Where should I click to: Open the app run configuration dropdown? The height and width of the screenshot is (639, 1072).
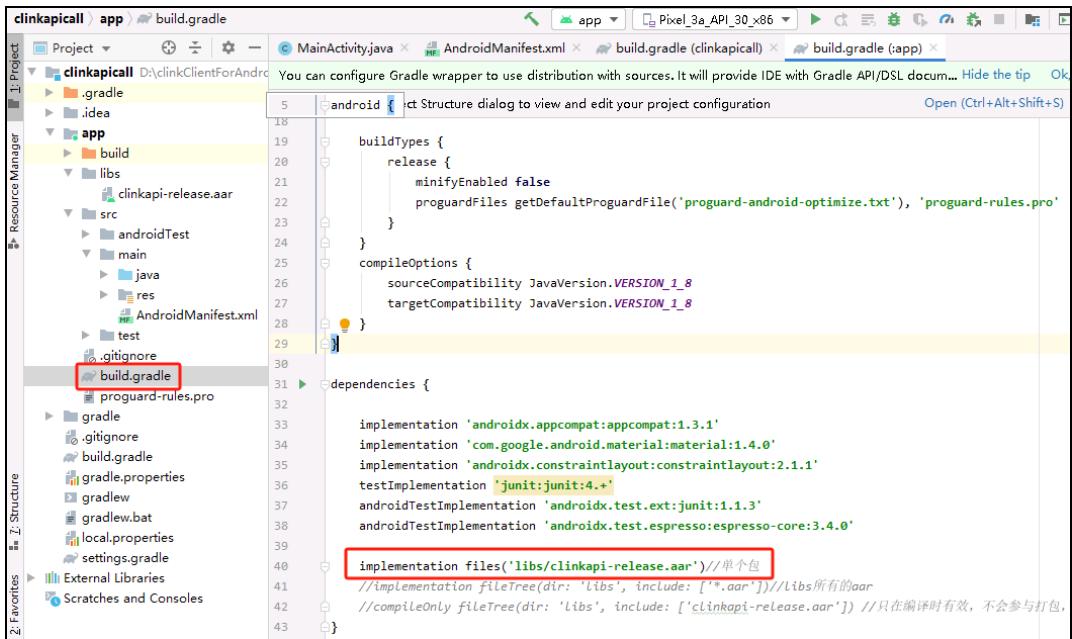point(594,18)
